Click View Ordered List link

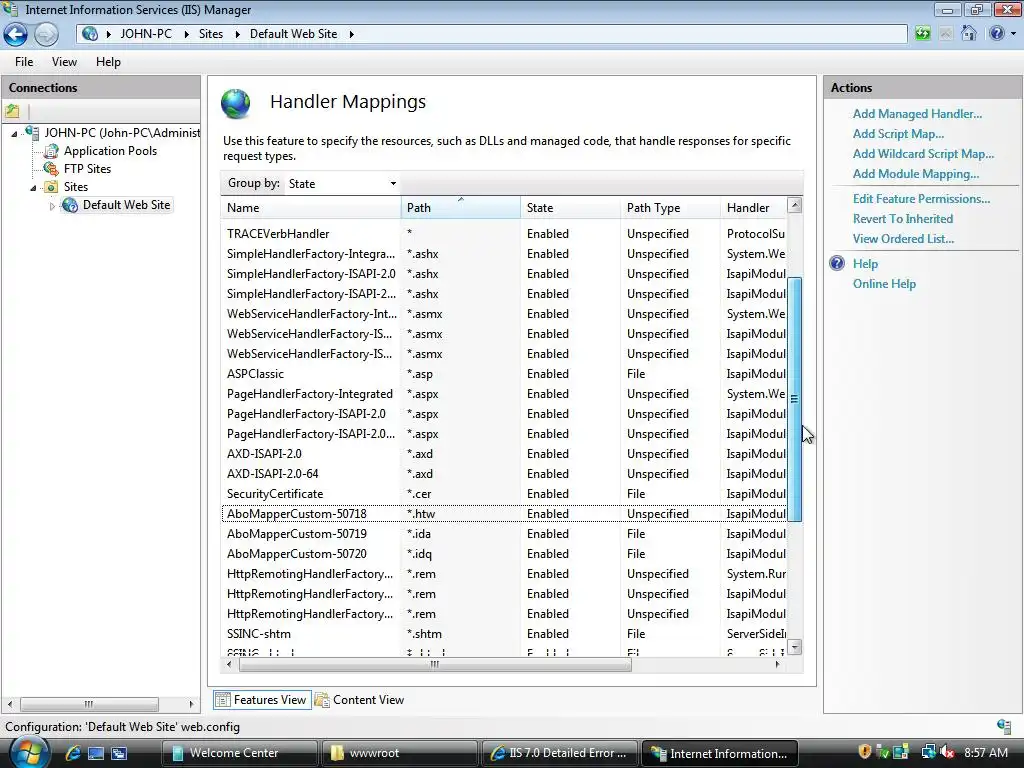[903, 239]
